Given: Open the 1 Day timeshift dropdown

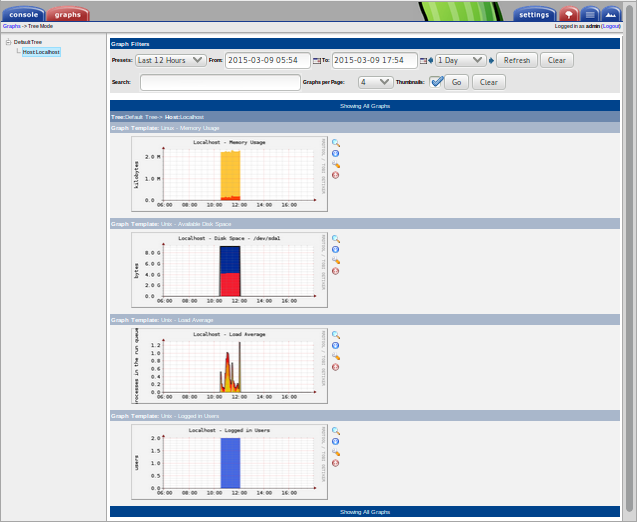Looking at the screenshot, I should tap(460, 61).
